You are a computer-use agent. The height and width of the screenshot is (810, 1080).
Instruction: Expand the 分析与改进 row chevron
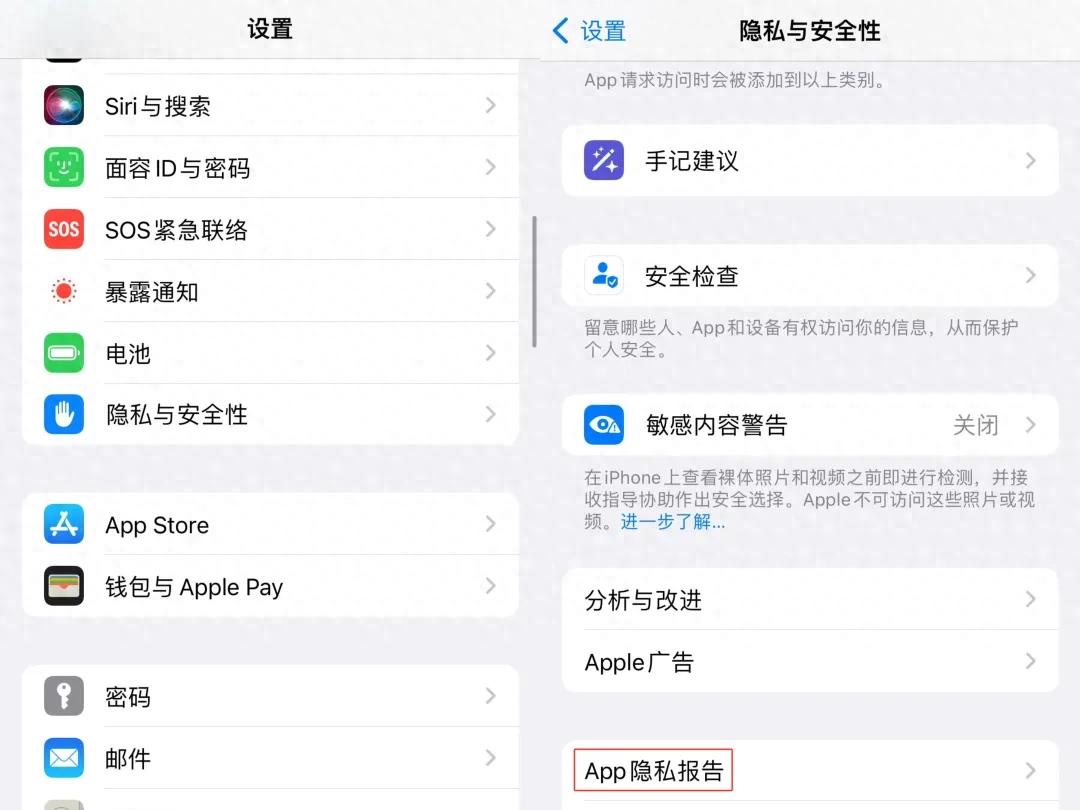click(1030, 599)
